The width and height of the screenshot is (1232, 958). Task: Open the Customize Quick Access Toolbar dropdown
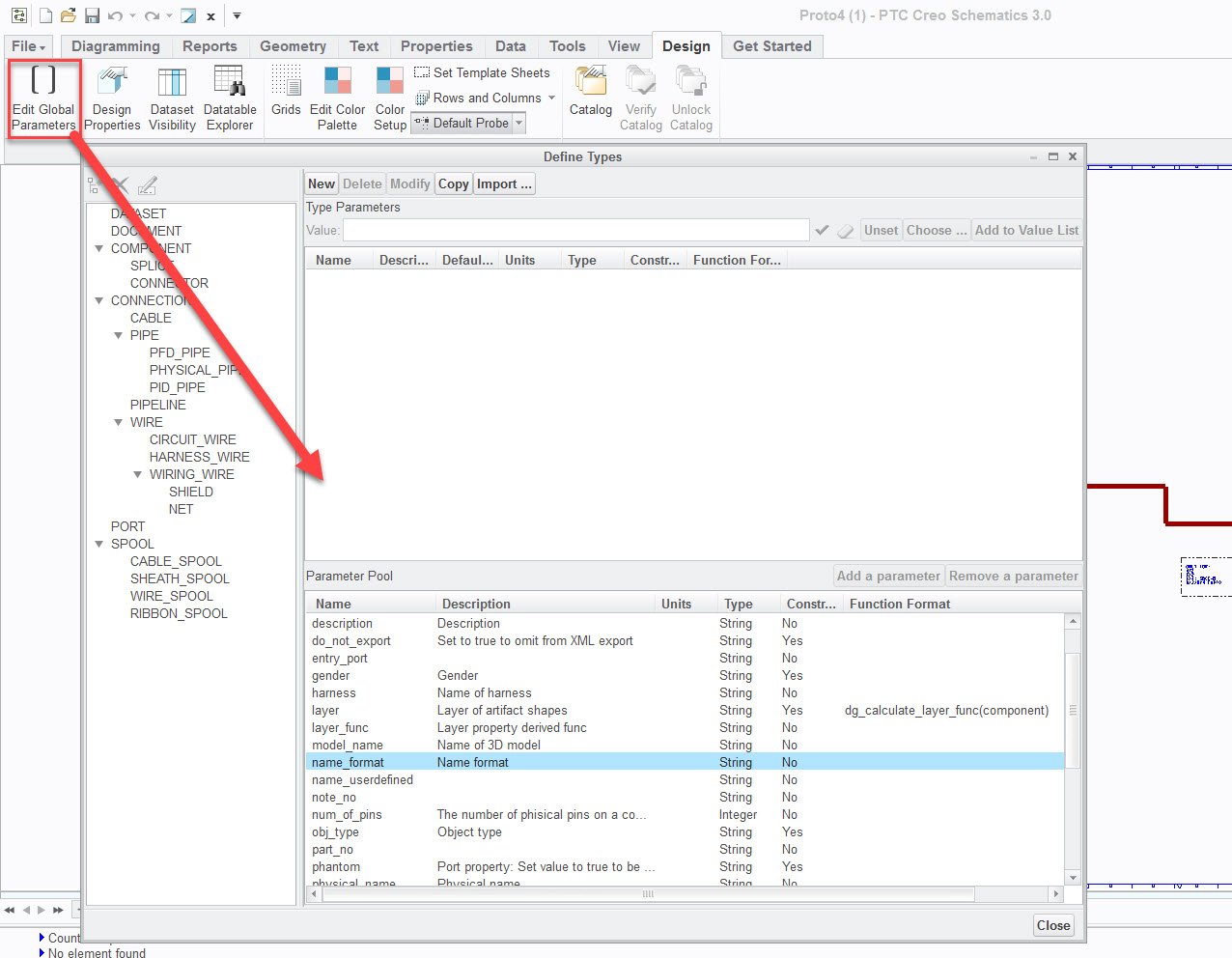tap(237, 15)
